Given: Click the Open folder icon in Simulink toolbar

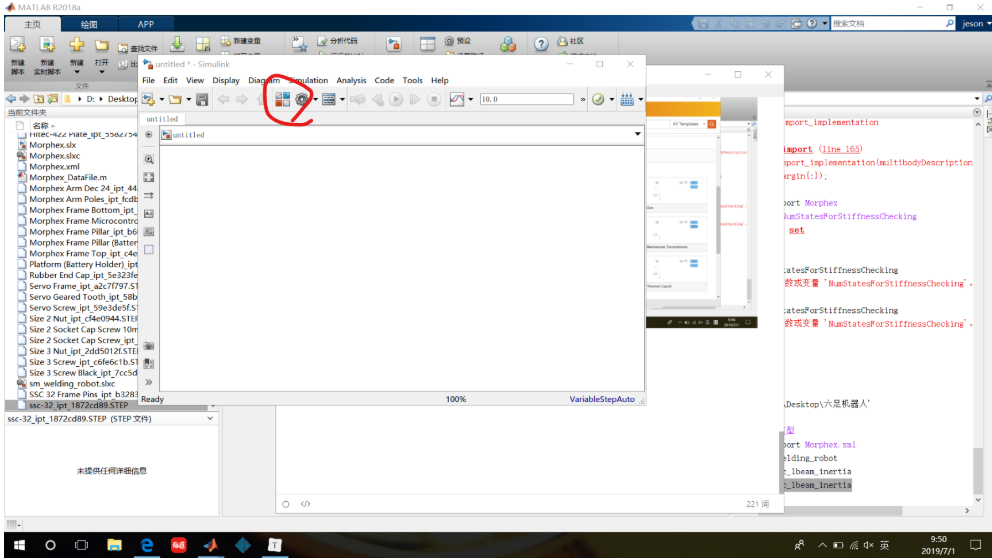Looking at the screenshot, I should [x=175, y=99].
